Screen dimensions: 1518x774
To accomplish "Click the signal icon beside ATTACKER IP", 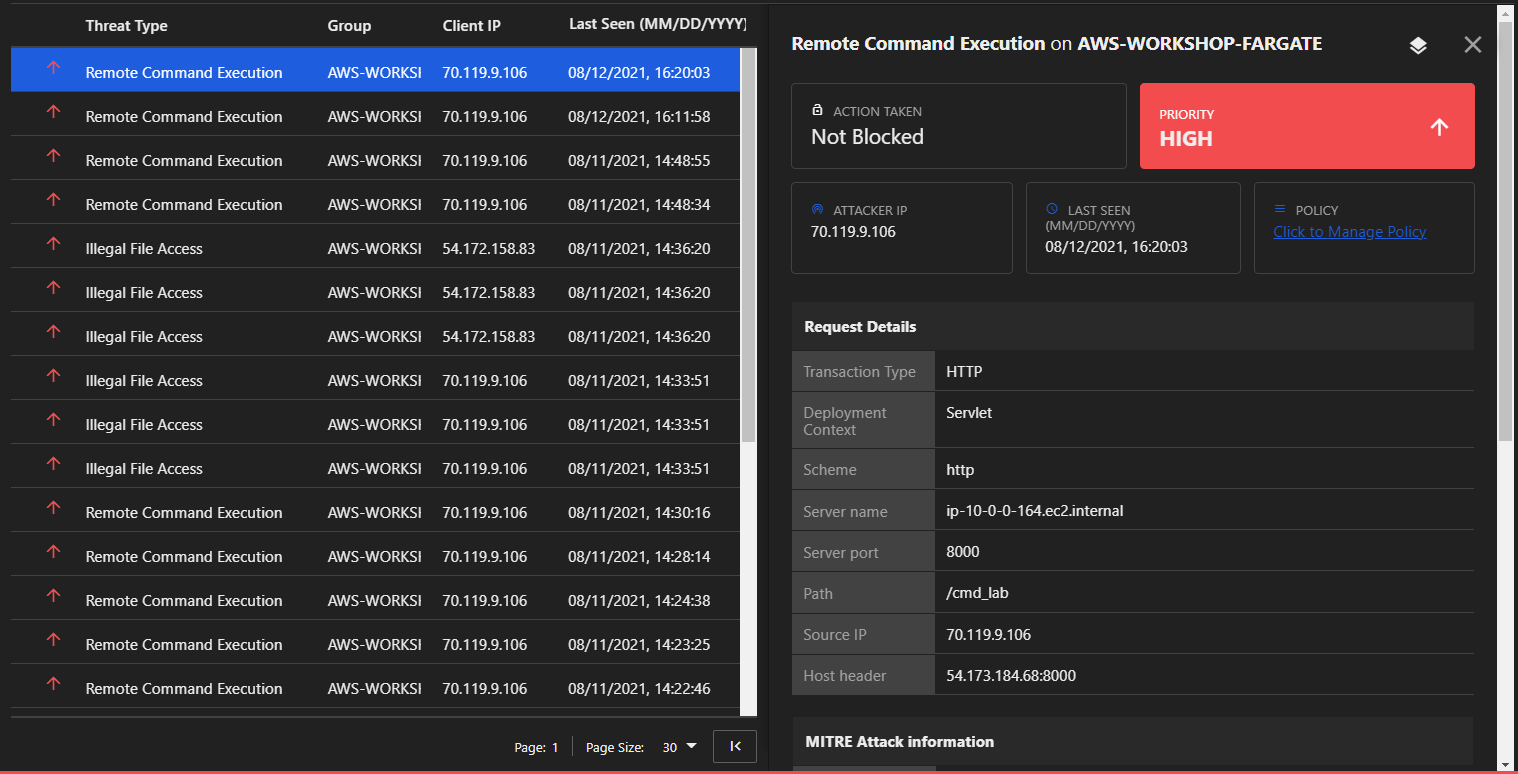I will pyautogui.click(x=816, y=210).
